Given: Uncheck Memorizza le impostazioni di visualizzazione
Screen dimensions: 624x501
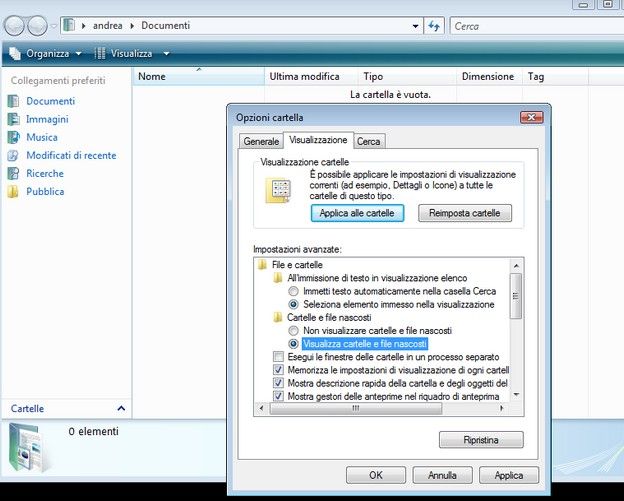Looking at the screenshot, I should coord(278,370).
